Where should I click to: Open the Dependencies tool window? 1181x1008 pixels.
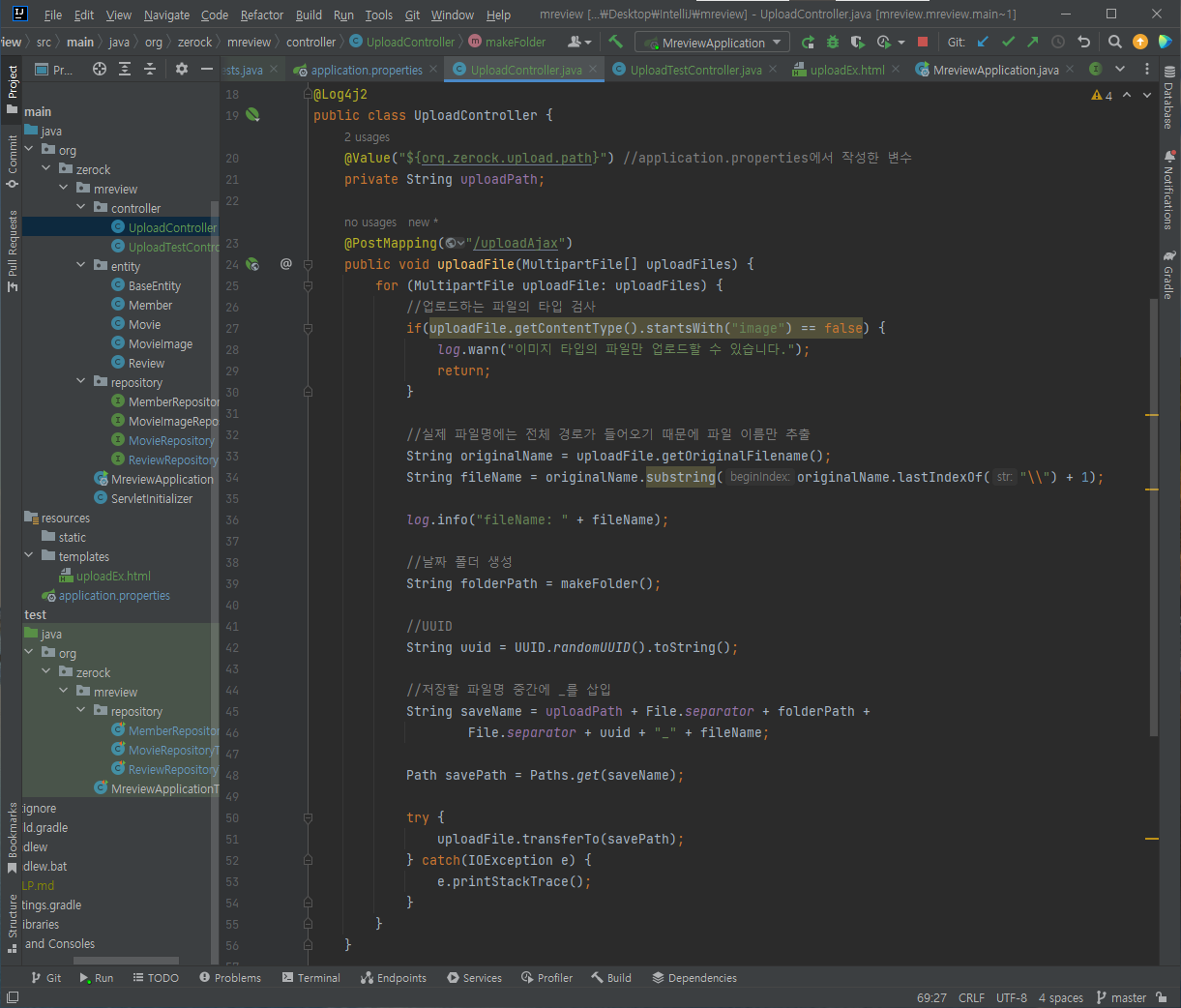(x=694, y=978)
